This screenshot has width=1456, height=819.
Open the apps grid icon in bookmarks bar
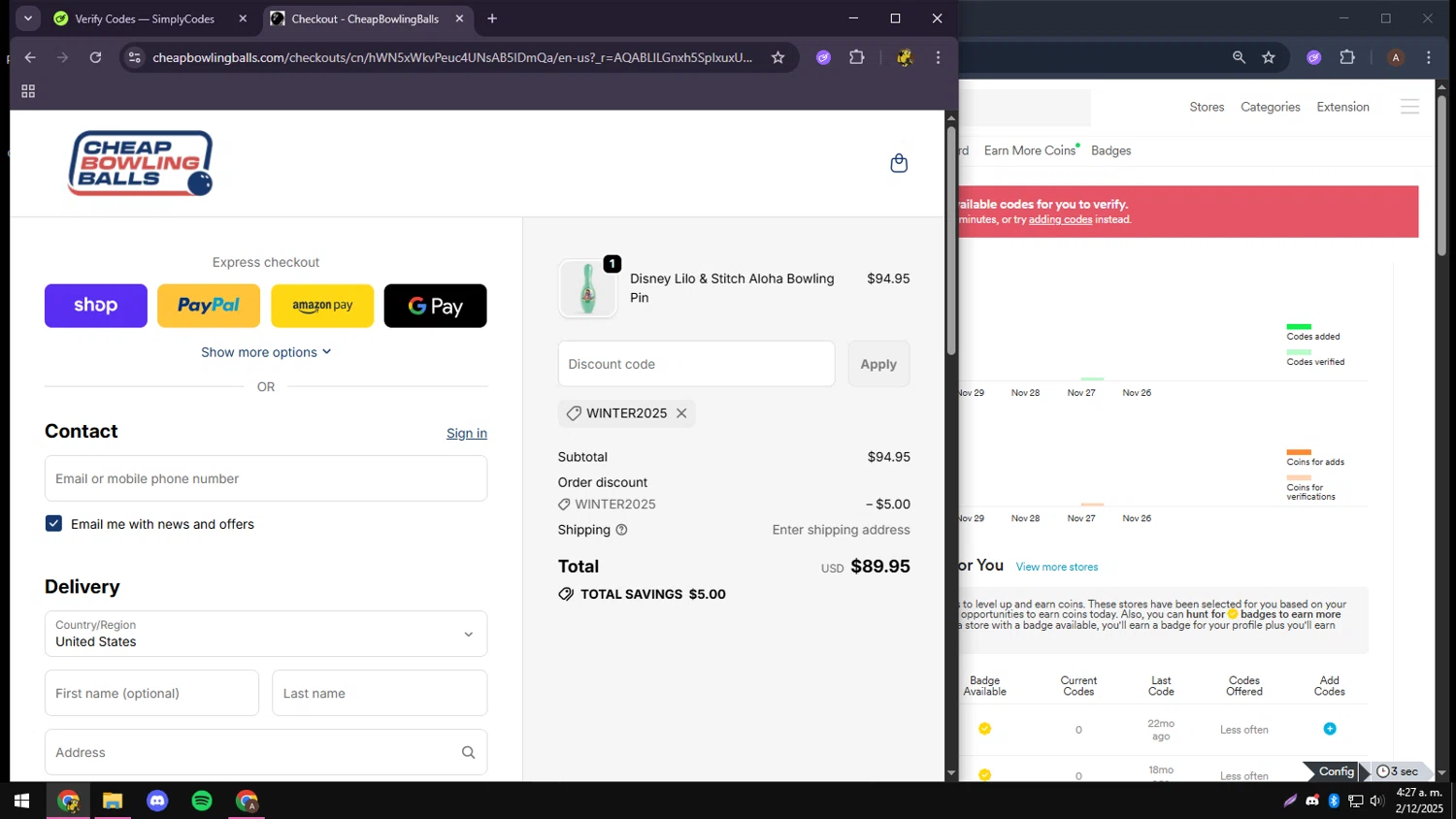[28, 91]
